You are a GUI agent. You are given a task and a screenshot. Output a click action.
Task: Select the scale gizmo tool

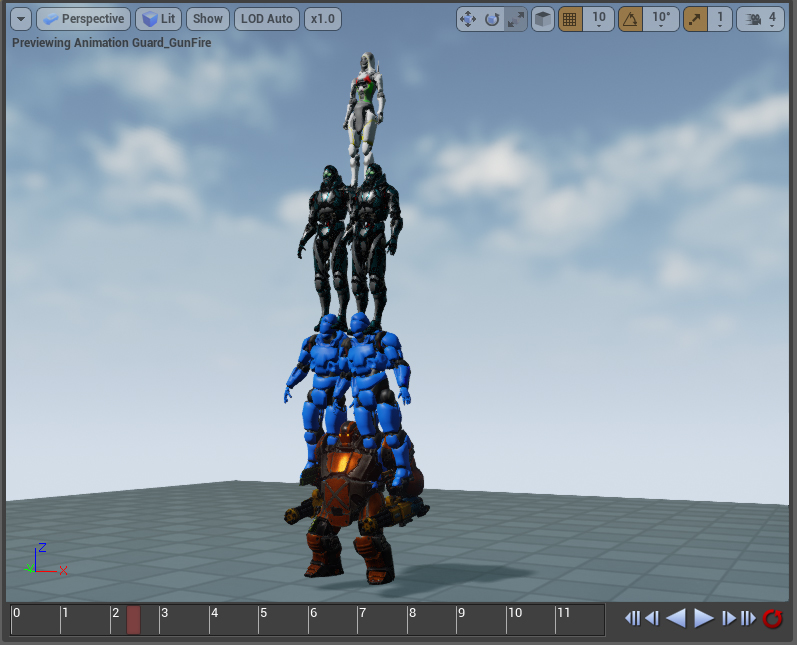pos(515,19)
